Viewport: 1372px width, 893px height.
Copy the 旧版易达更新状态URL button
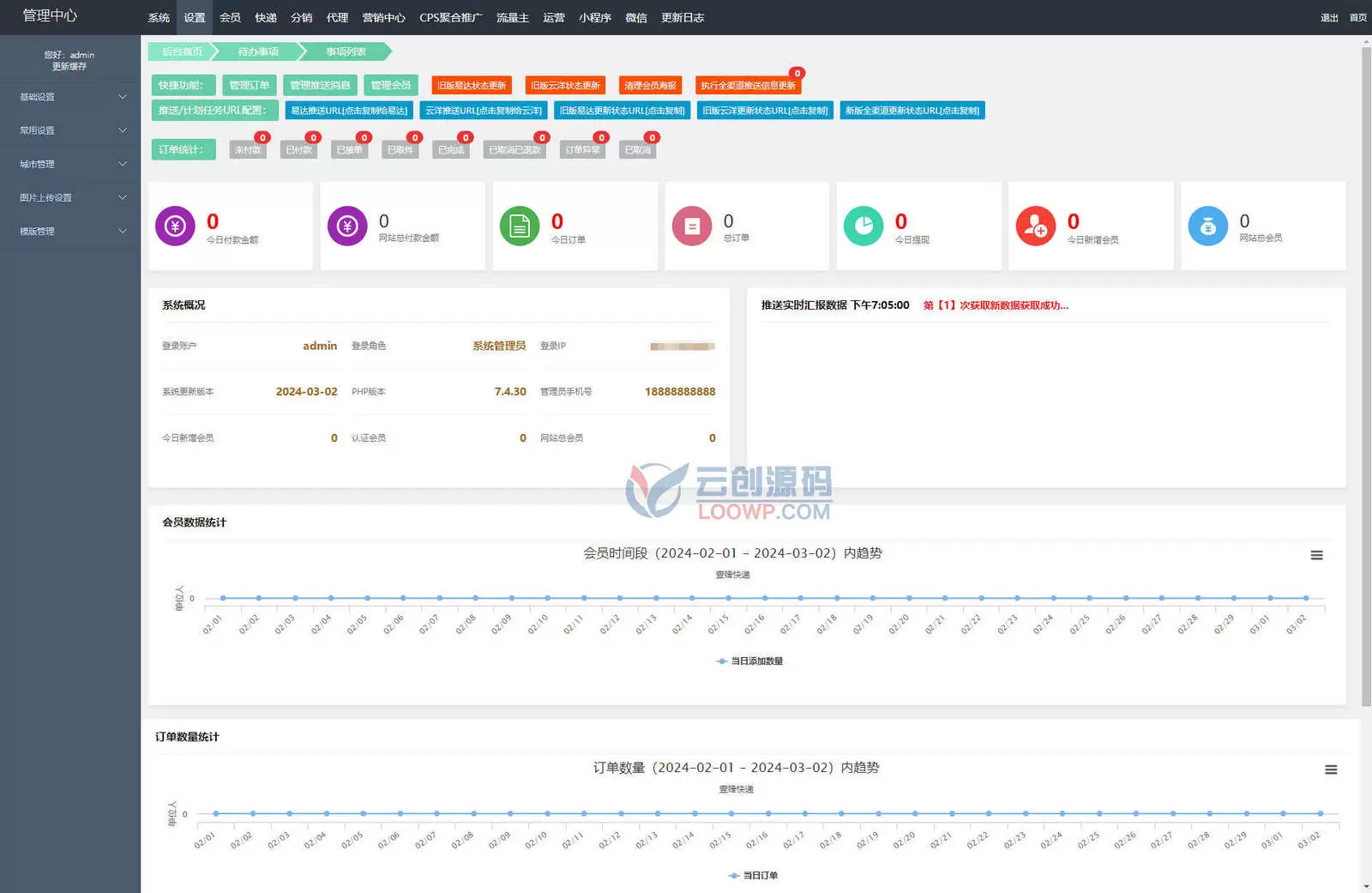(x=623, y=111)
